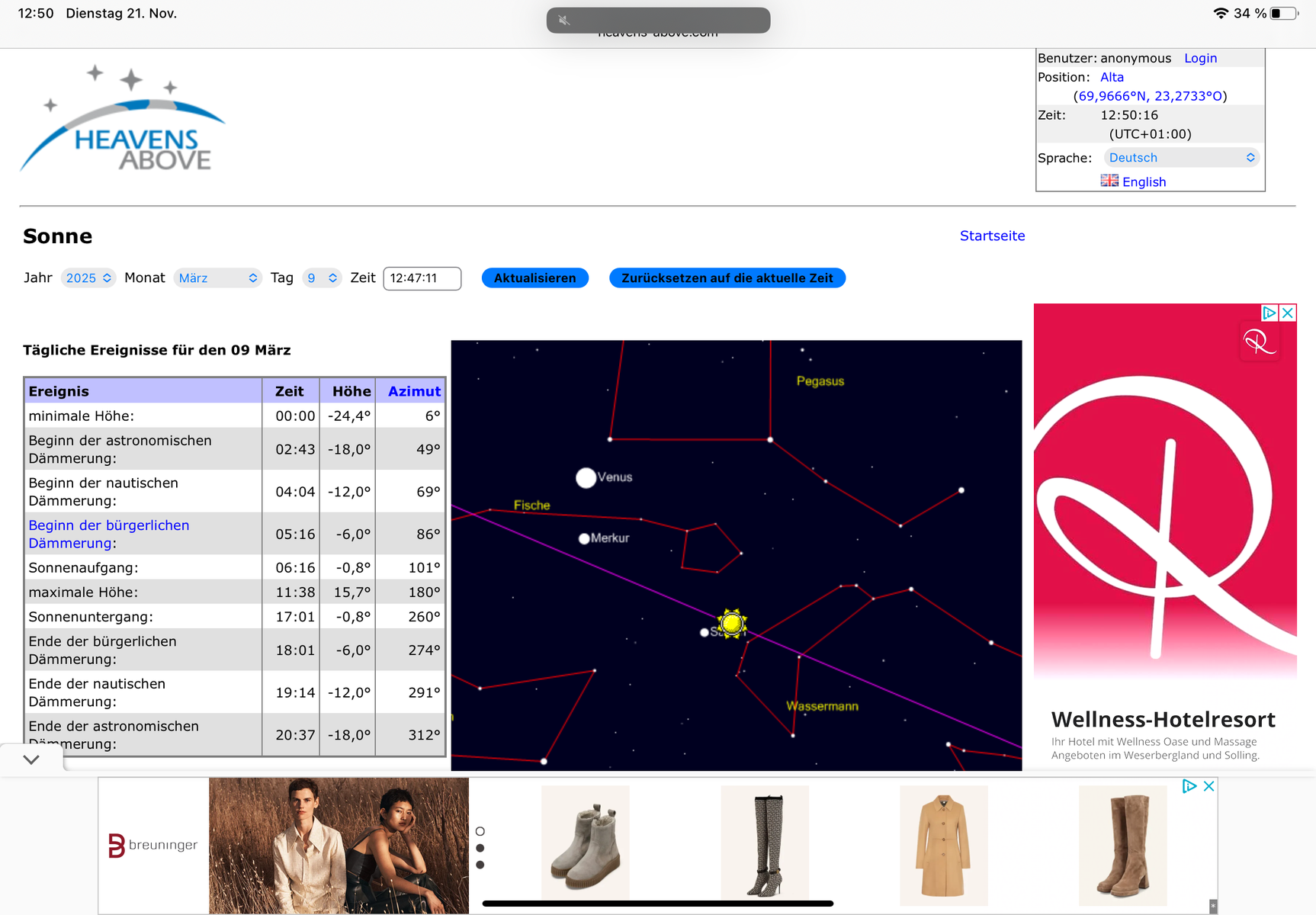Go to the Startseite link
Image resolution: width=1316 pixels, height=915 pixels.
pyautogui.click(x=992, y=236)
